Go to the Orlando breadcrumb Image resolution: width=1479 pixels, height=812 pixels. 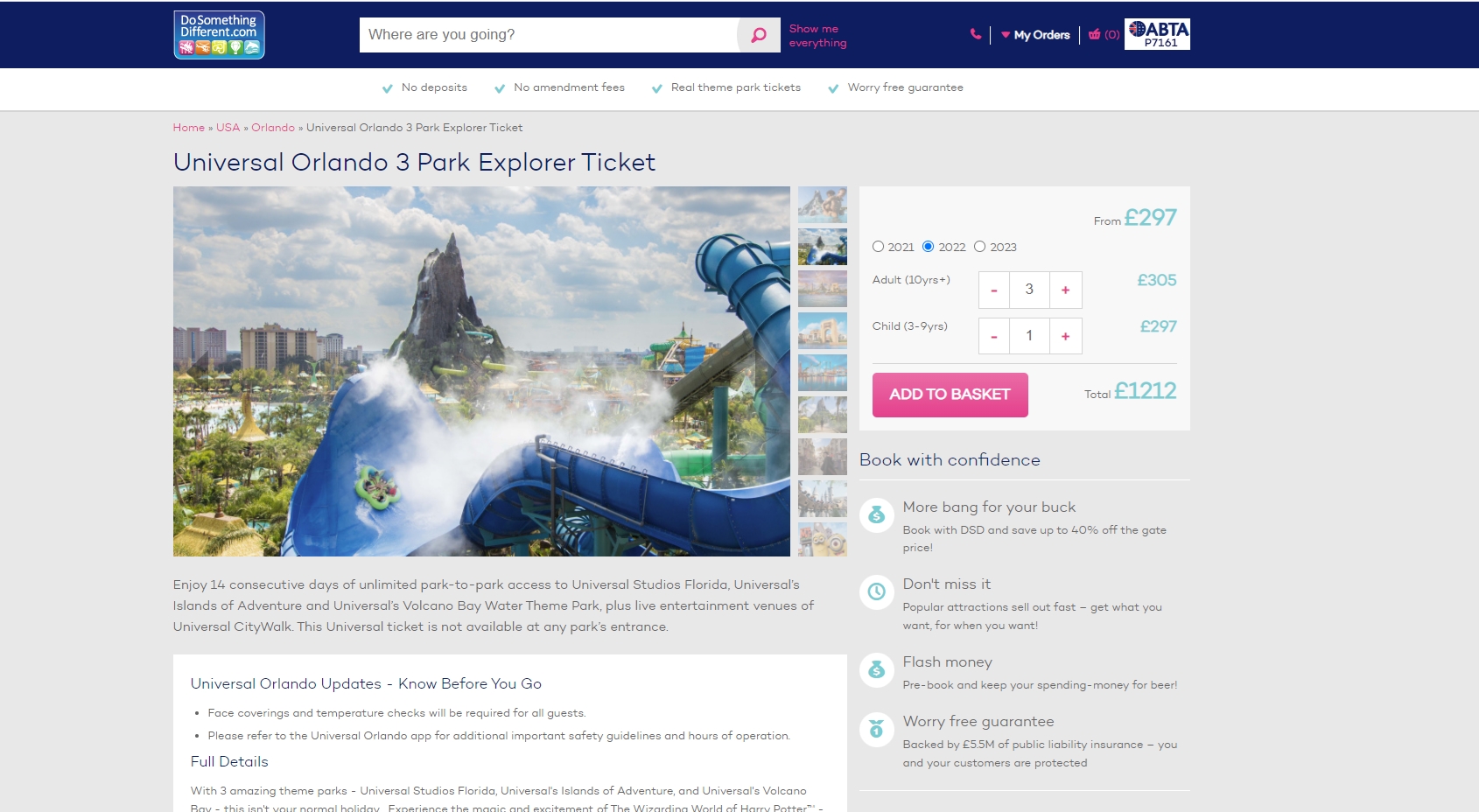273,128
